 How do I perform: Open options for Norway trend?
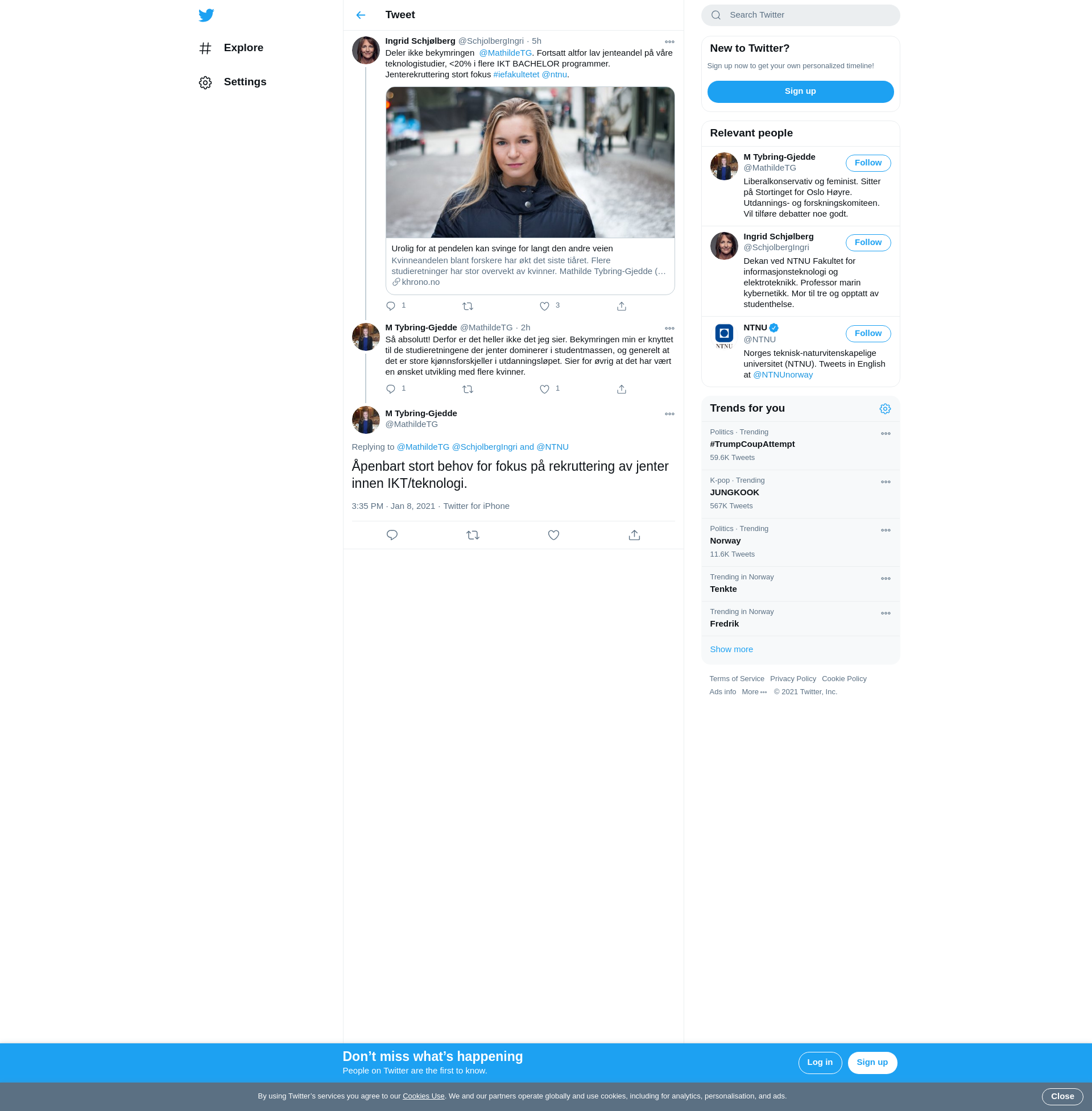[886, 530]
